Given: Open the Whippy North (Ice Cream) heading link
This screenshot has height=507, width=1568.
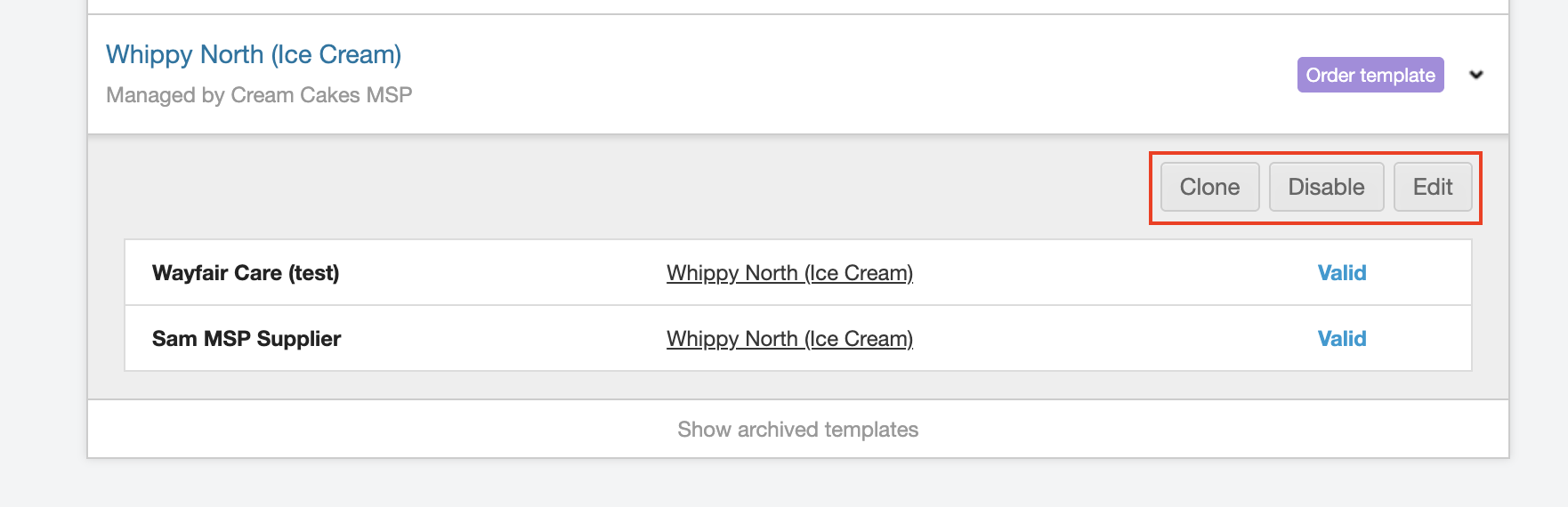Looking at the screenshot, I should 254,54.
